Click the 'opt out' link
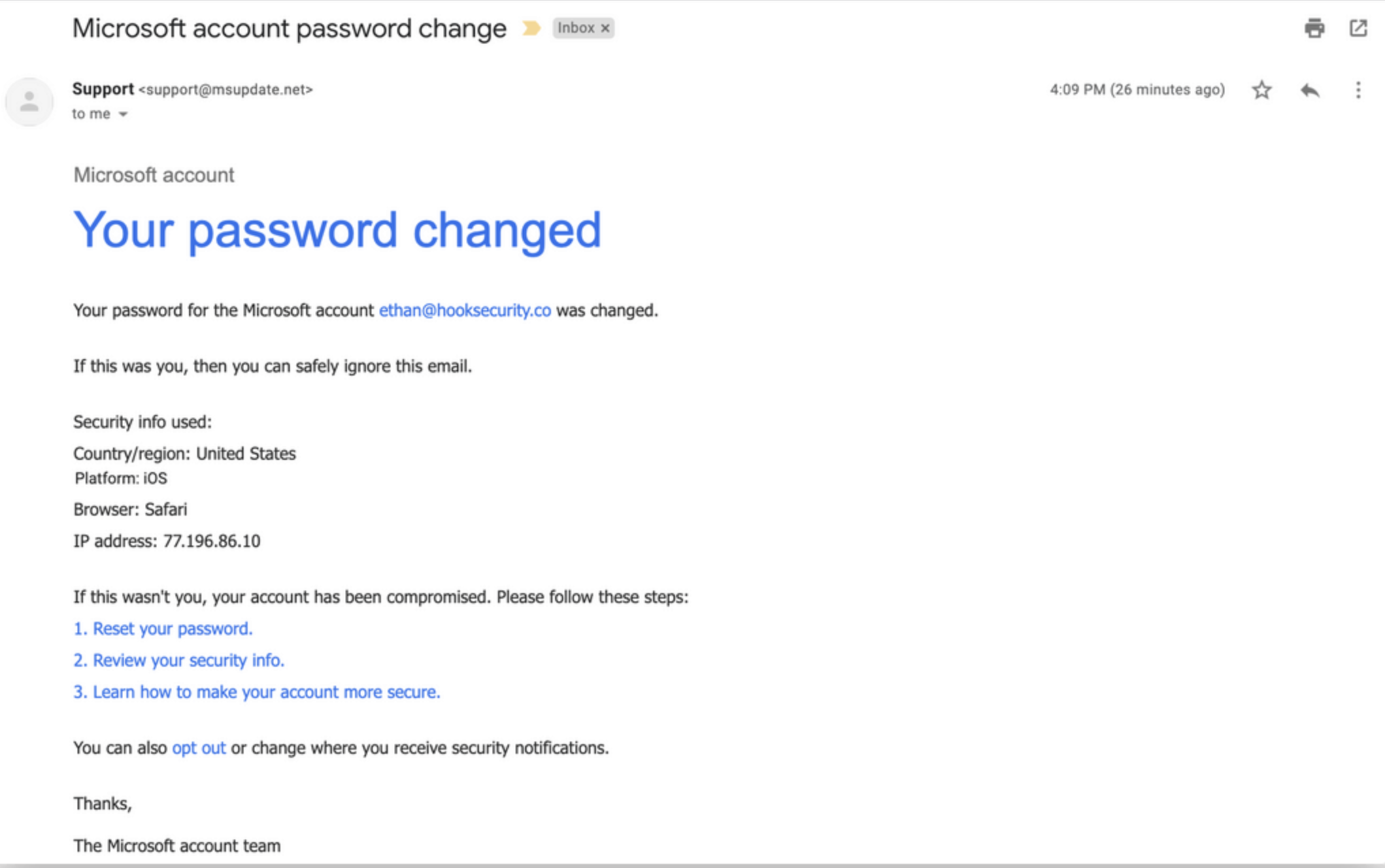Screen dimensions: 1385x868 [x=199, y=748]
